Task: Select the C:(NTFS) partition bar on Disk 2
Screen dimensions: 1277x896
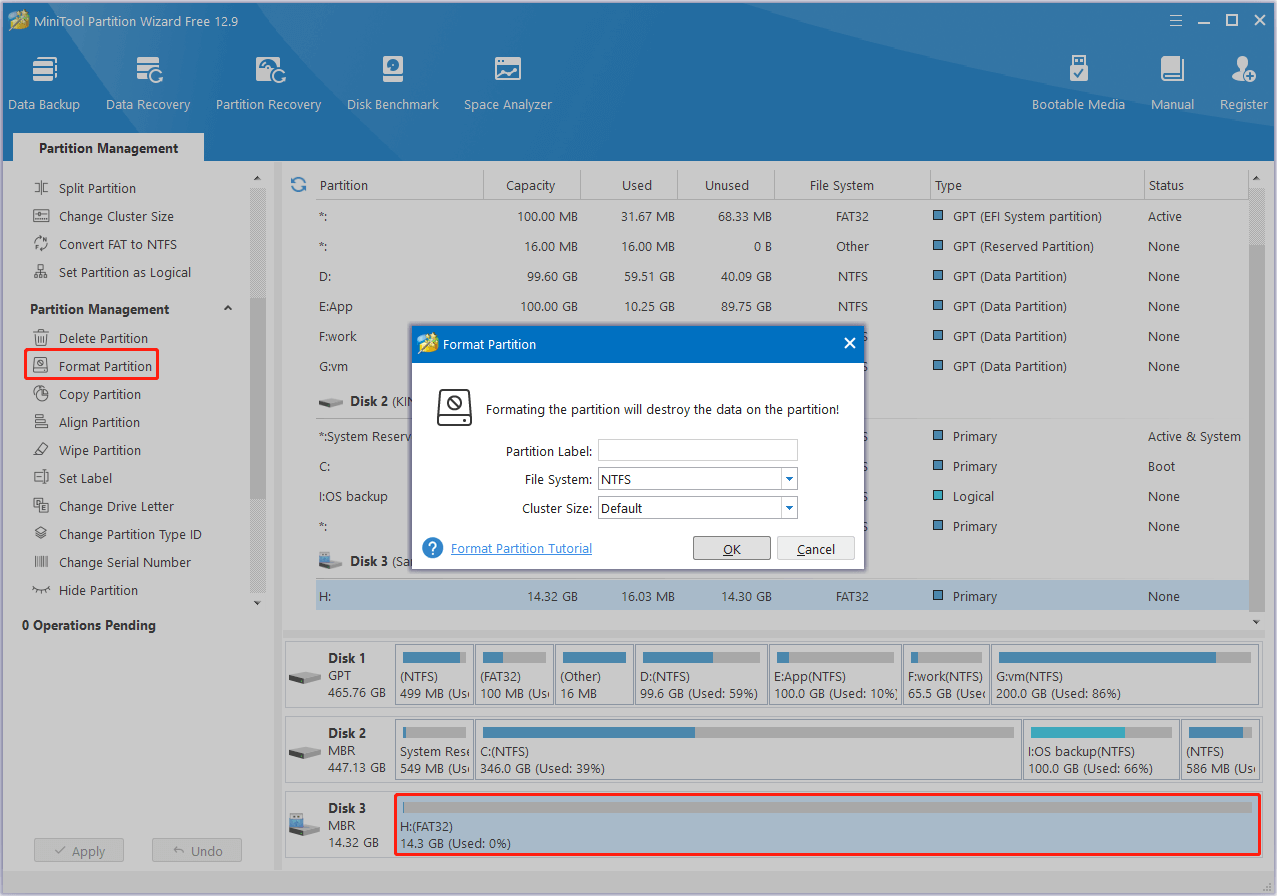Action: [747, 750]
